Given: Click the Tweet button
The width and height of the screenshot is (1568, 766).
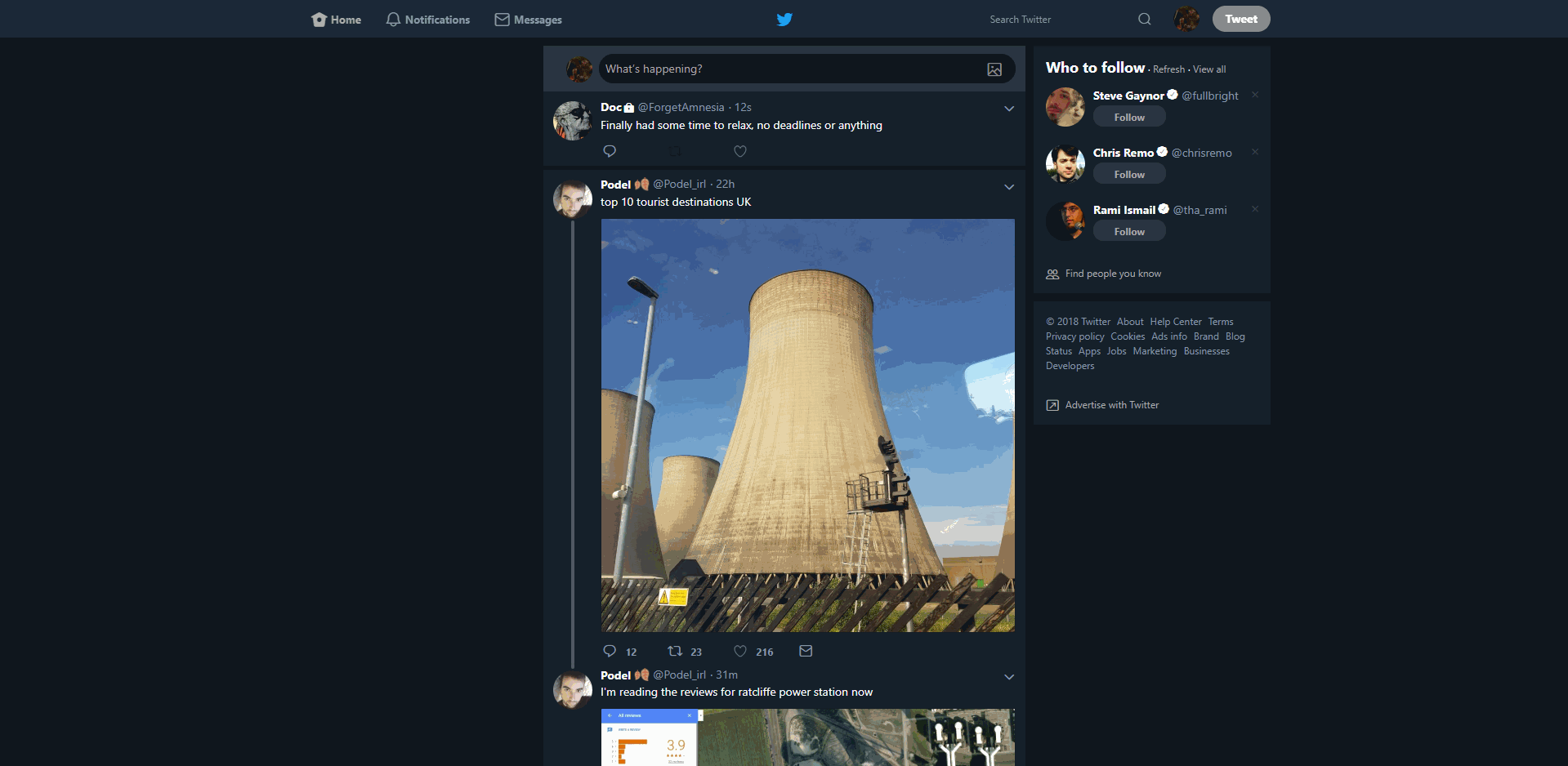Looking at the screenshot, I should tap(1241, 19).
